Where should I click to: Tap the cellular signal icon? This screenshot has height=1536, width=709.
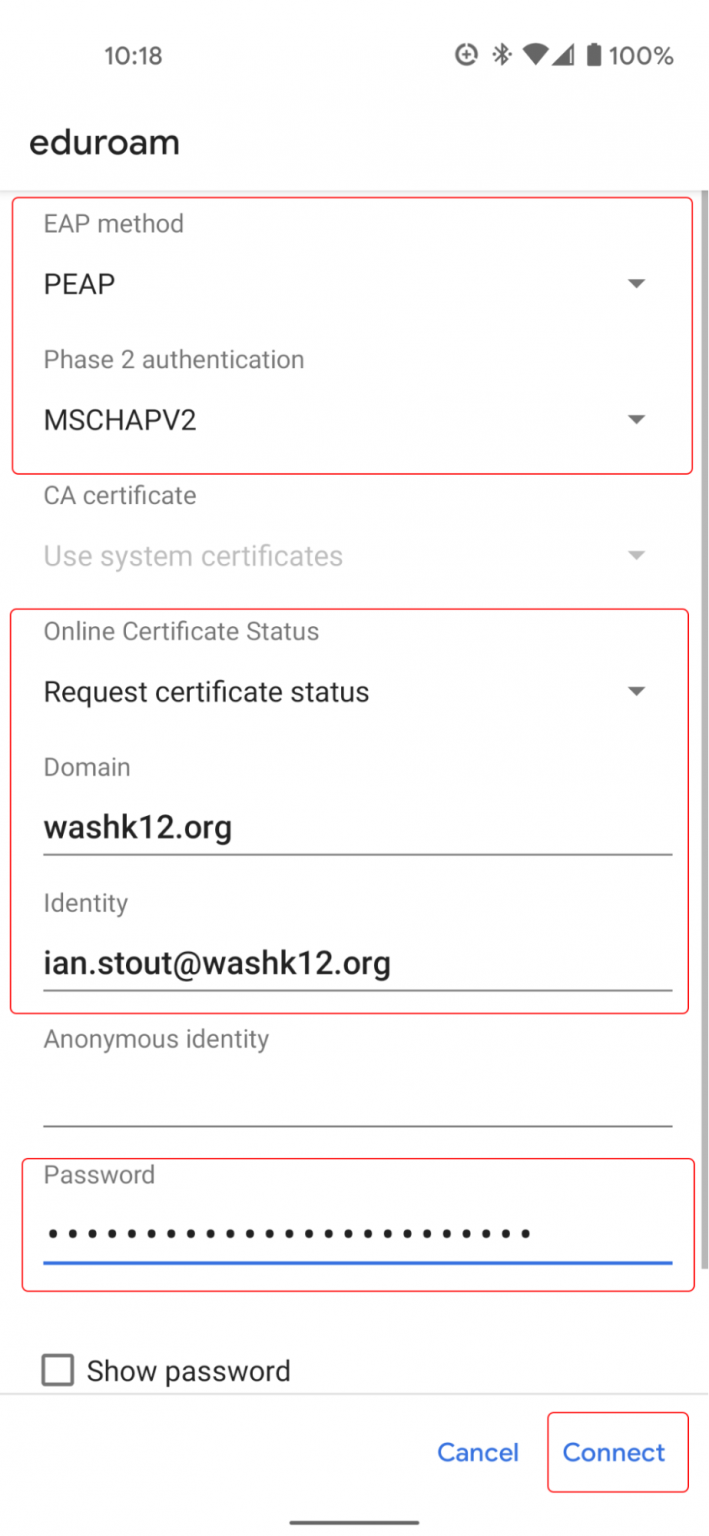pyautogui.click(x=563, y=55)
